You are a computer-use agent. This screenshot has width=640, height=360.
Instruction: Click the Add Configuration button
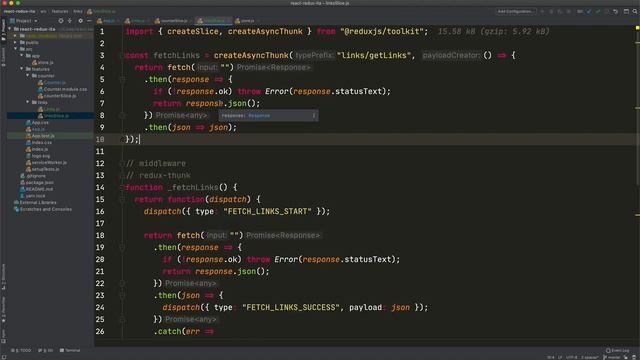pyautogui.click(x=516, y=11)
